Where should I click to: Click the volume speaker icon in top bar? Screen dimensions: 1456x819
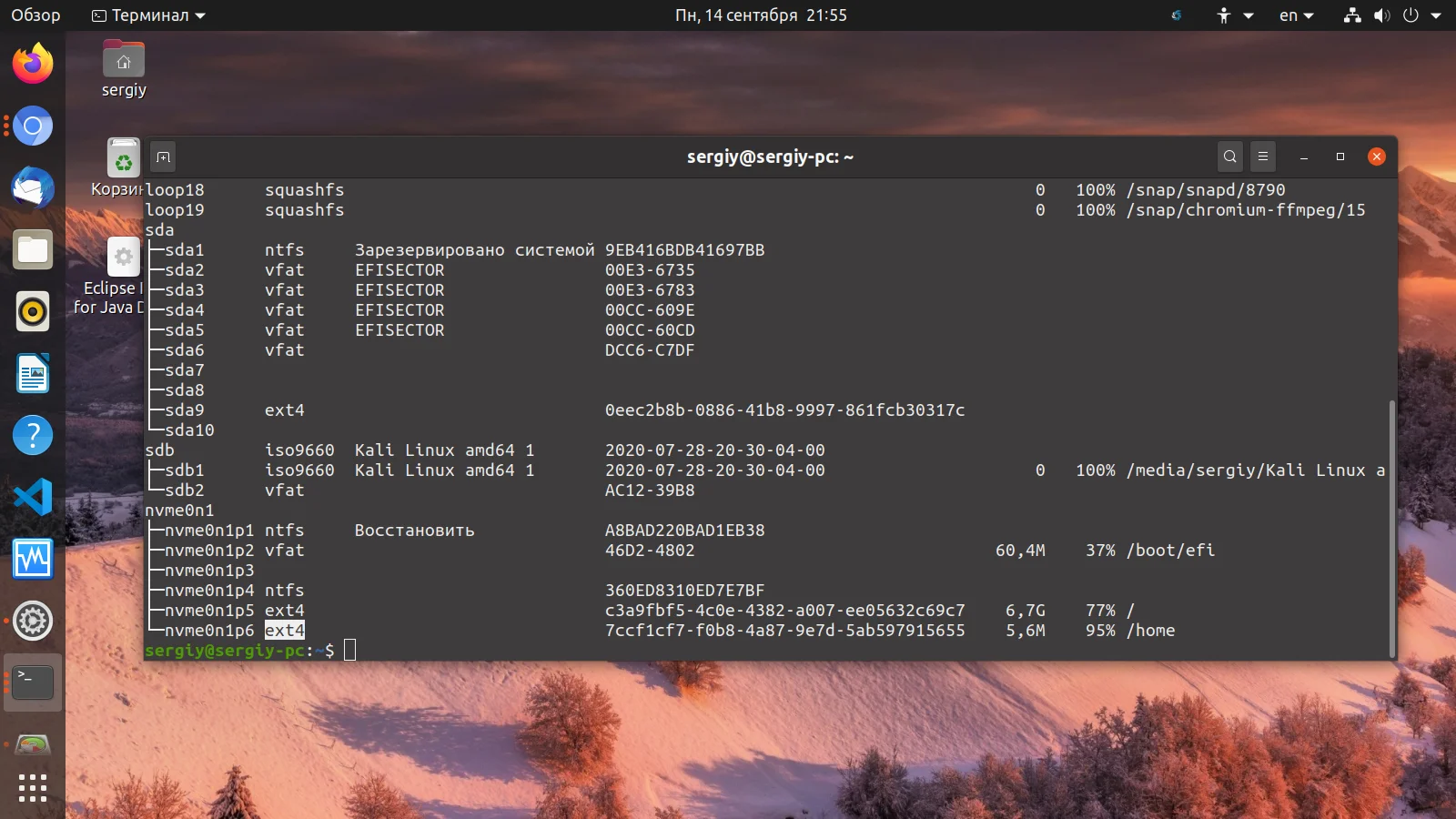tap(1381, 15)
